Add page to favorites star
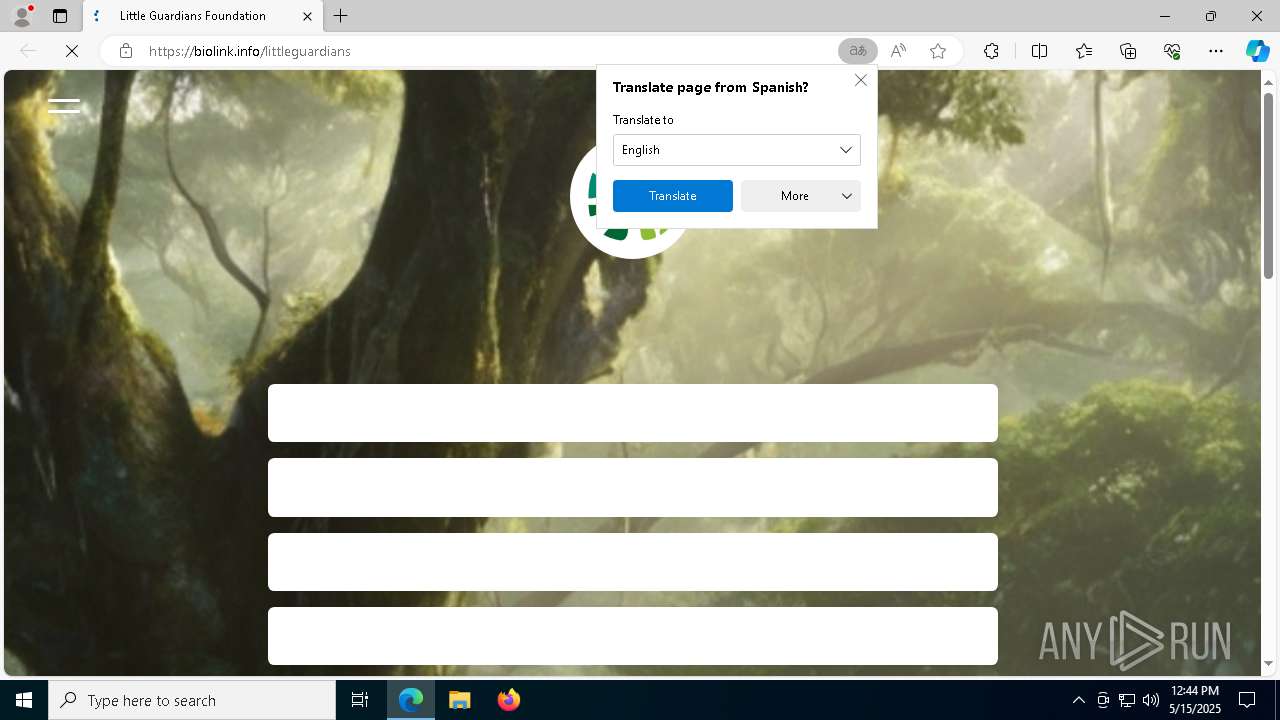This screenshot has height=720, width=1280. 938,51
